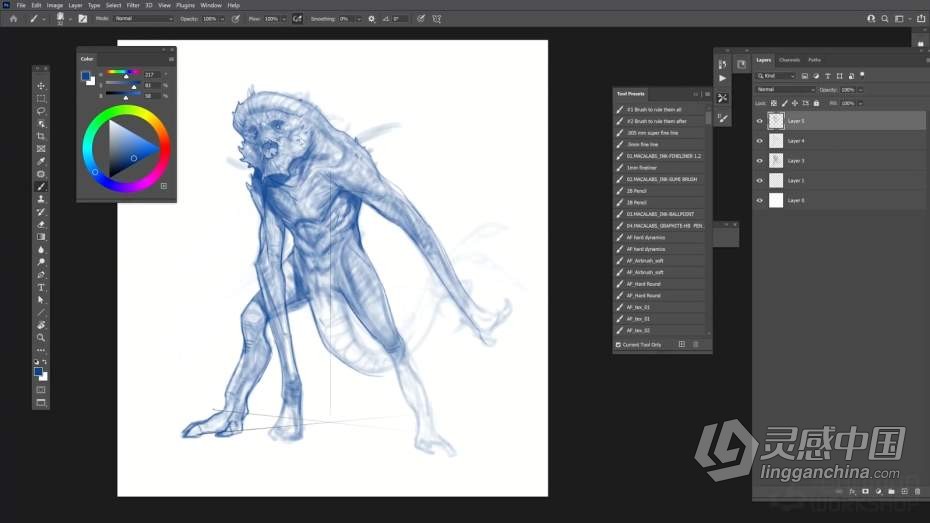Hide Layer 5 with its eye icon
Viewport: 930px width, 523px height.
(760, 121)
